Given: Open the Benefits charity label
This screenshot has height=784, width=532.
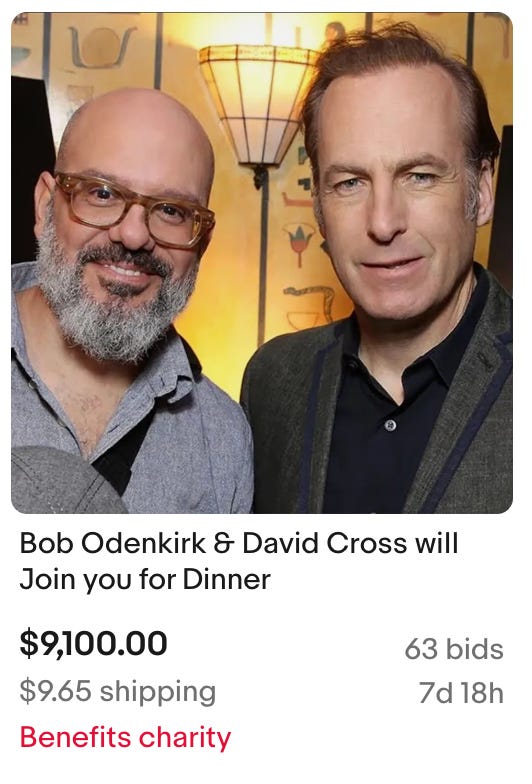Looking at the screenshot, I should [125, 738].
